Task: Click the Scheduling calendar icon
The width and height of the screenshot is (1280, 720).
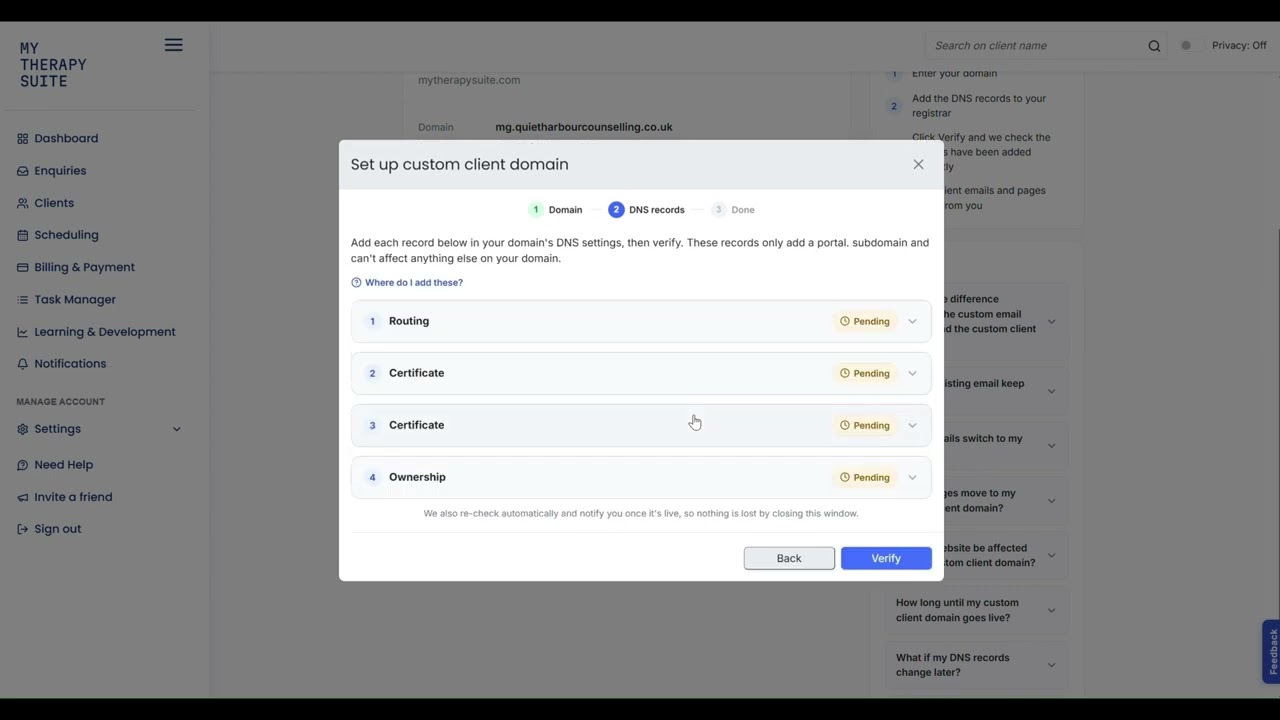Action: (x=22, y=235)
